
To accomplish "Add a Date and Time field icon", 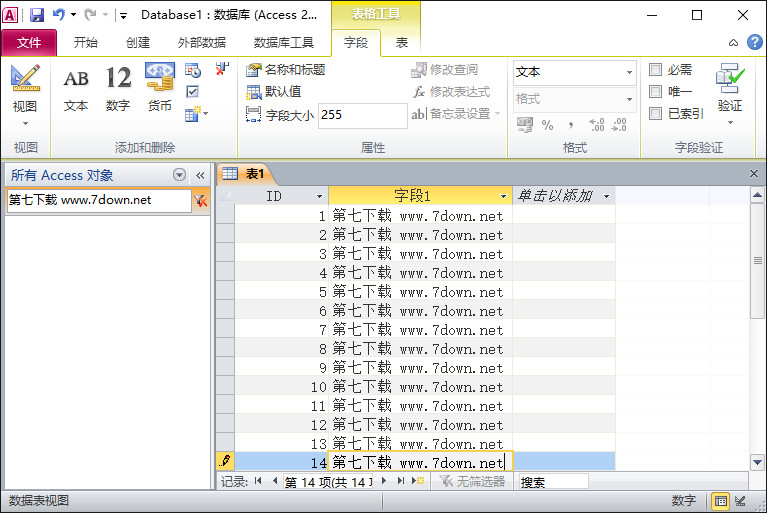I will click(x=193, y=70).
